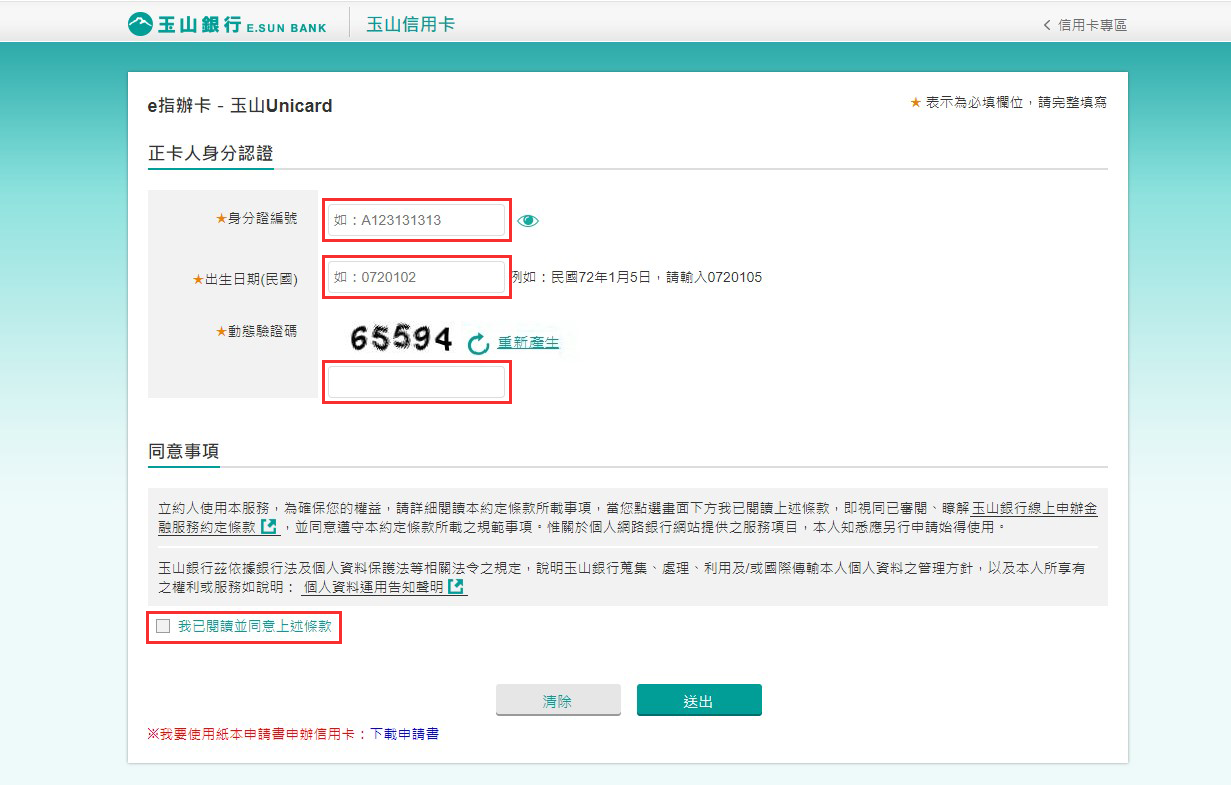Click 玉山信用卡 header title
This screenshot has height=785, width=1231.
[x=410, y=24]
